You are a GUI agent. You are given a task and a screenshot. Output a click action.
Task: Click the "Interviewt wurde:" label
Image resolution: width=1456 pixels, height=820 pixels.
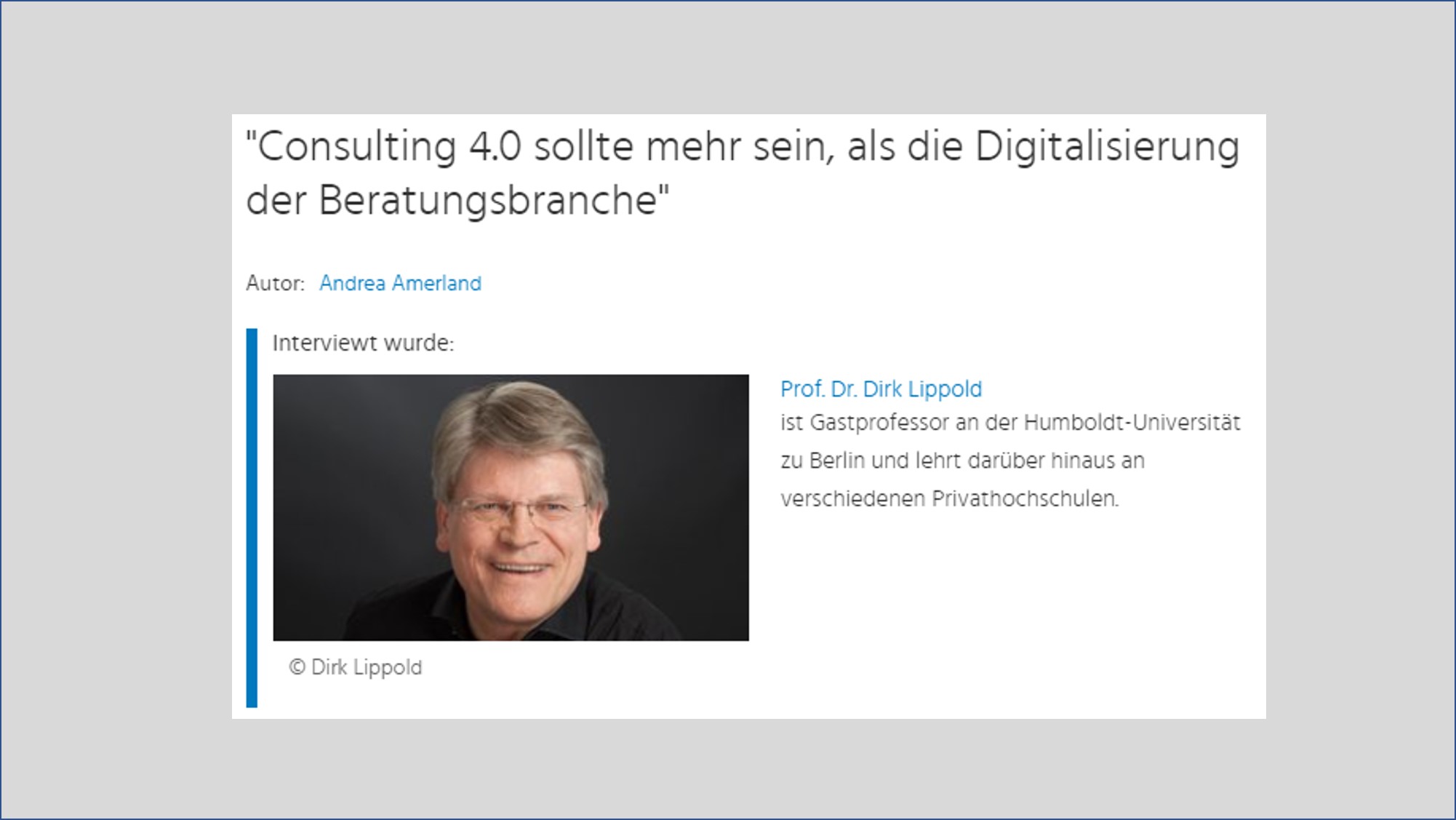pyautogui.click(x=363, y=343)
